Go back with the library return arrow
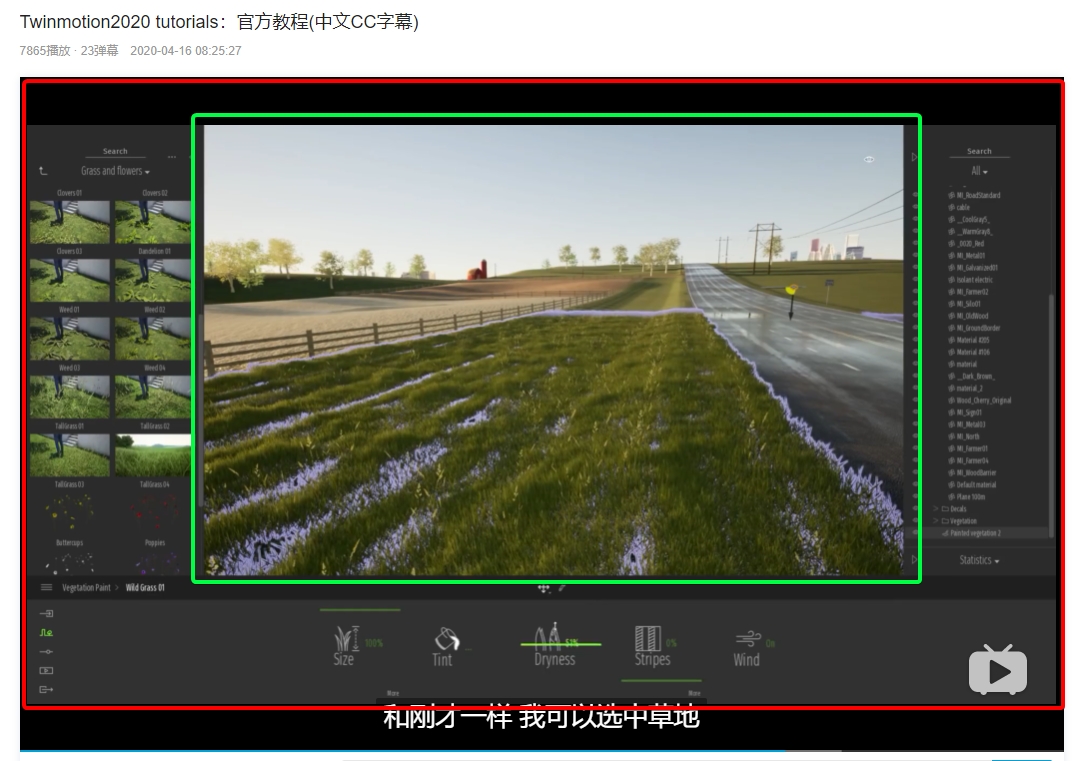The height and width of the screenshot is (761, 1075). pos(43,171)
